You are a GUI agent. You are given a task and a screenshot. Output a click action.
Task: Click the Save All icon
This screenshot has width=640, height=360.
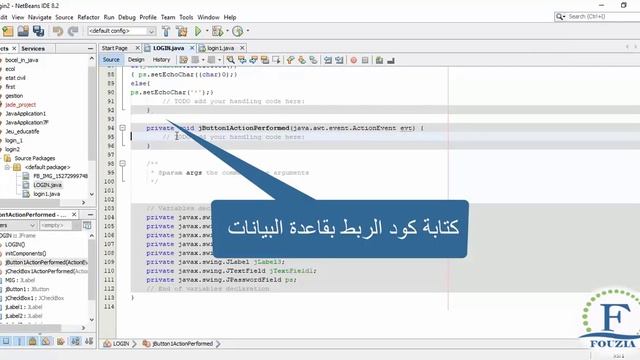click(39, 31)
